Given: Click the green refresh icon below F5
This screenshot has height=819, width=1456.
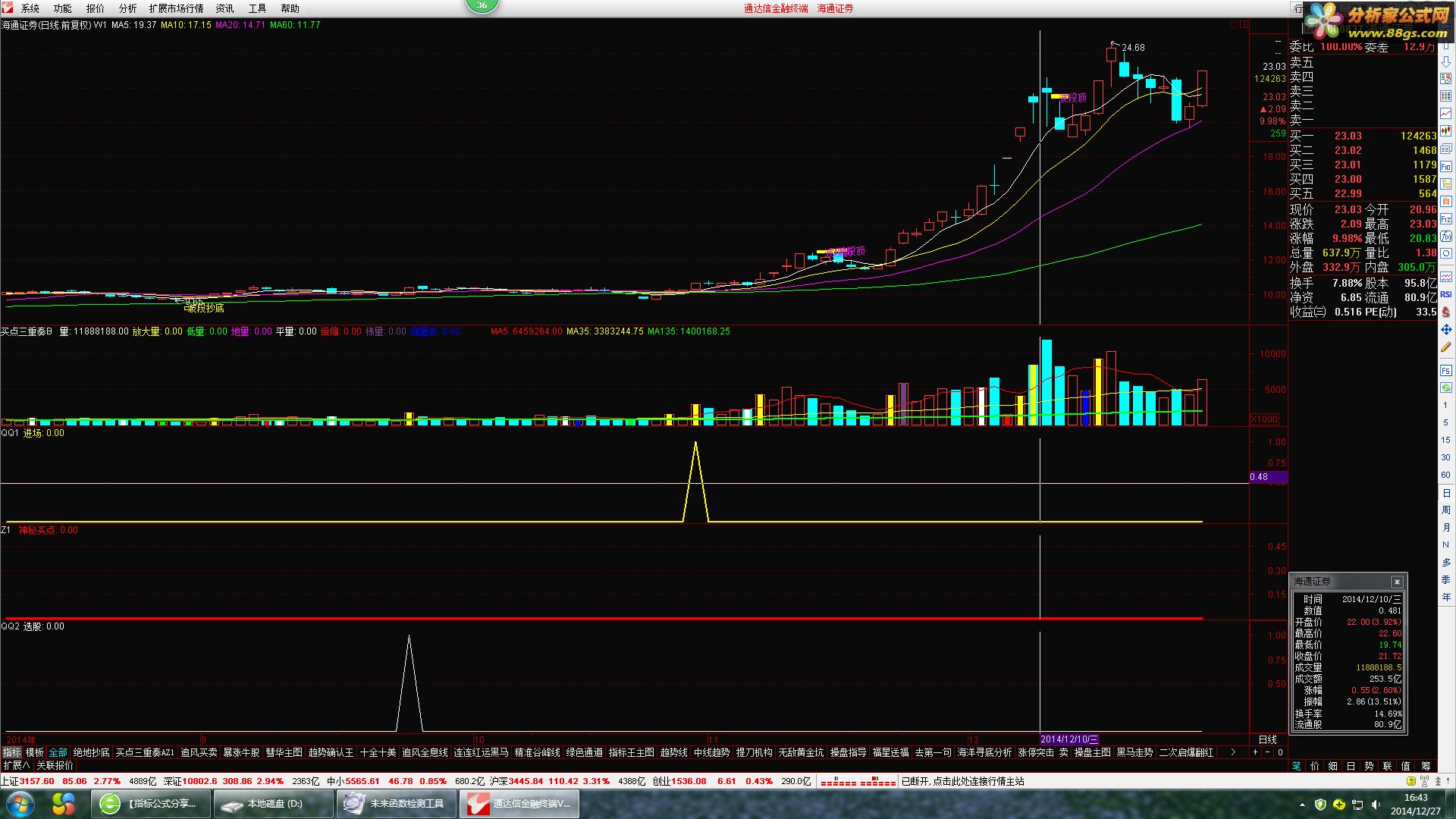Looking at the screenshot, I should coord(1446,387).
